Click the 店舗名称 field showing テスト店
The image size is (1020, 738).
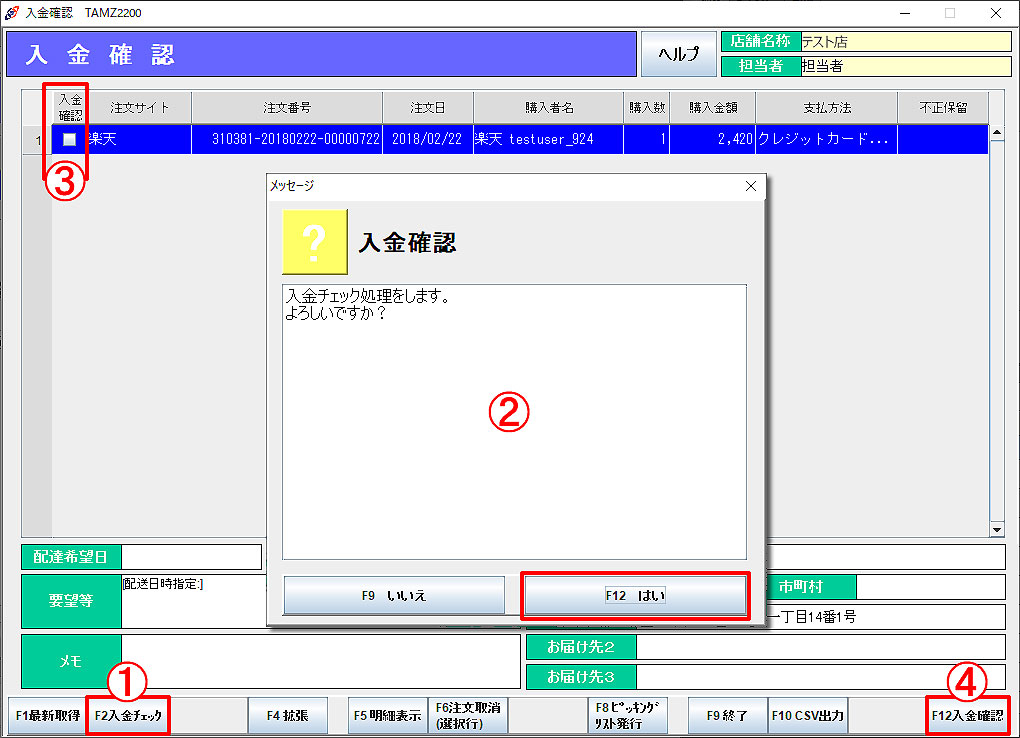(x=906, y=42)
